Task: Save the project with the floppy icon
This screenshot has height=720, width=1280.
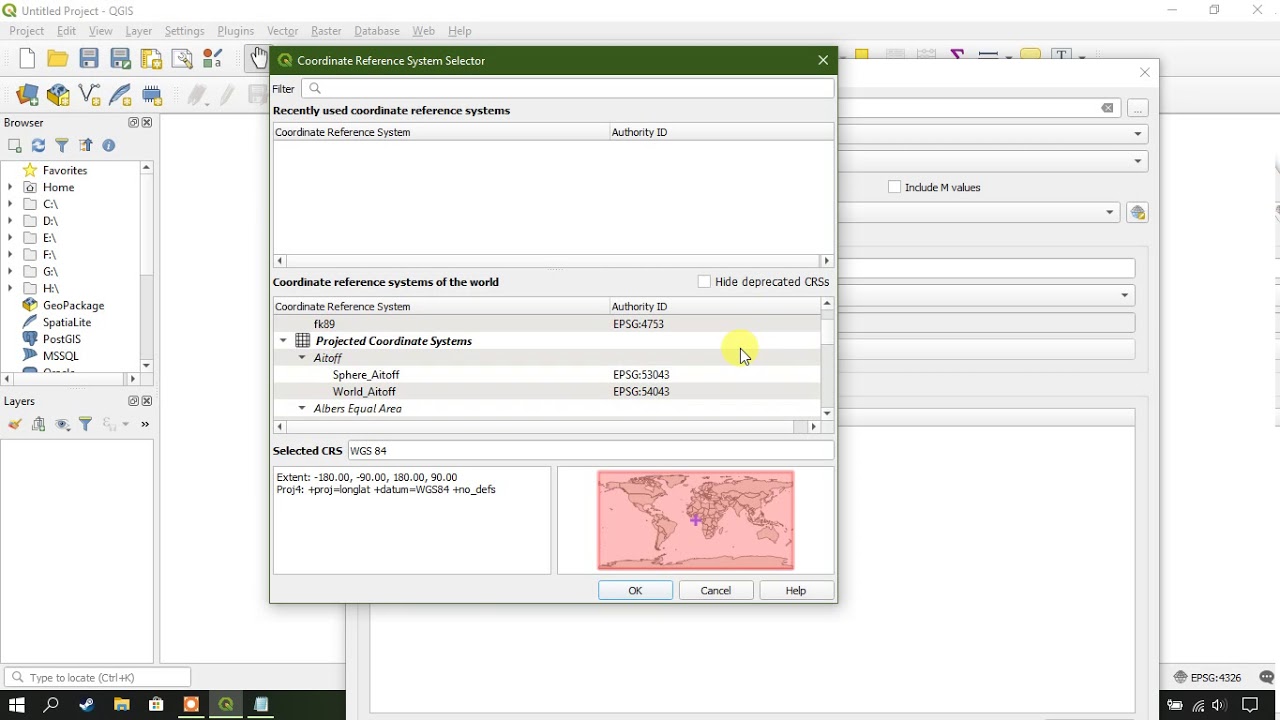Action: [90, 60]
